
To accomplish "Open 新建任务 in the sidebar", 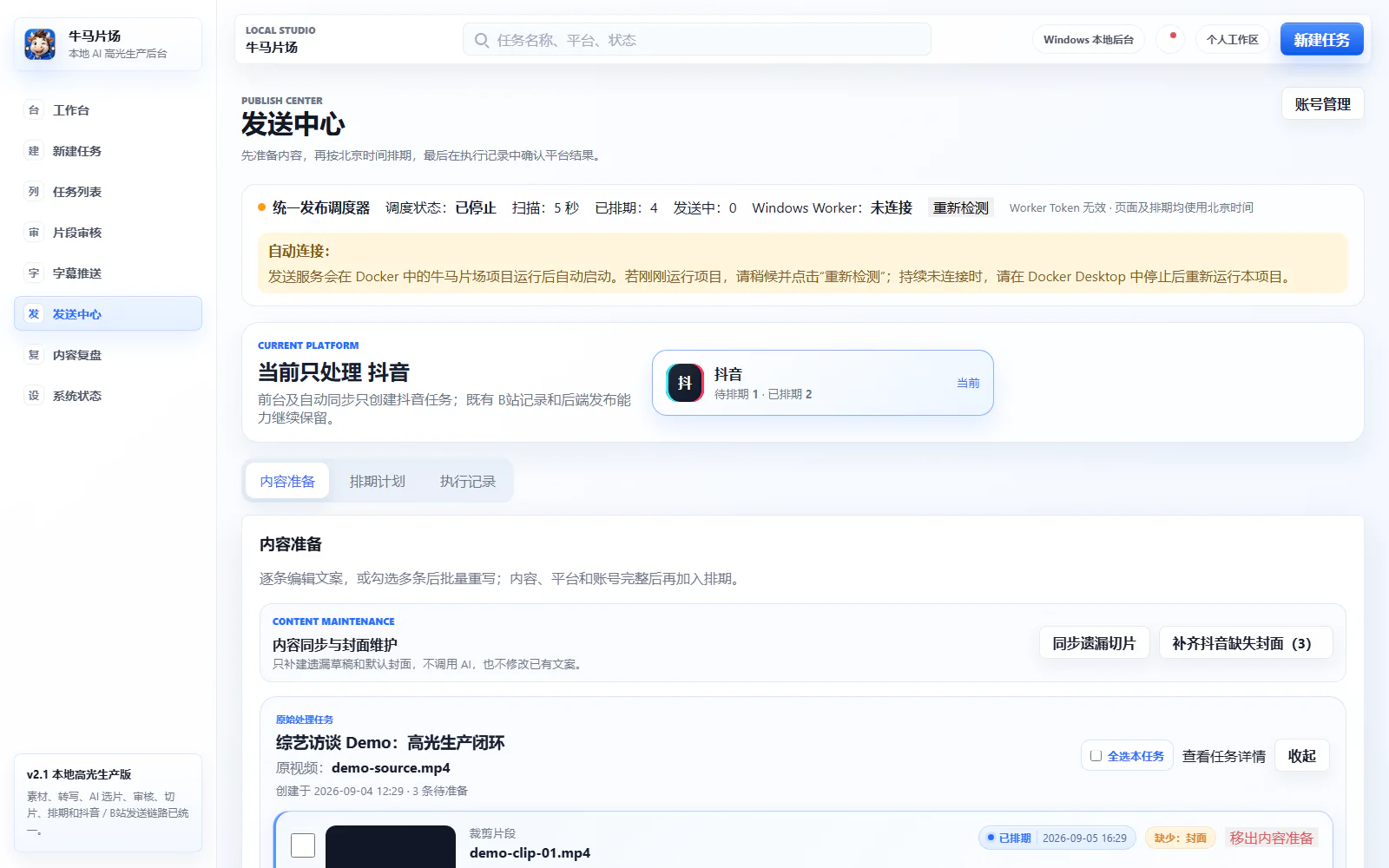I will (x=108, y=151).
